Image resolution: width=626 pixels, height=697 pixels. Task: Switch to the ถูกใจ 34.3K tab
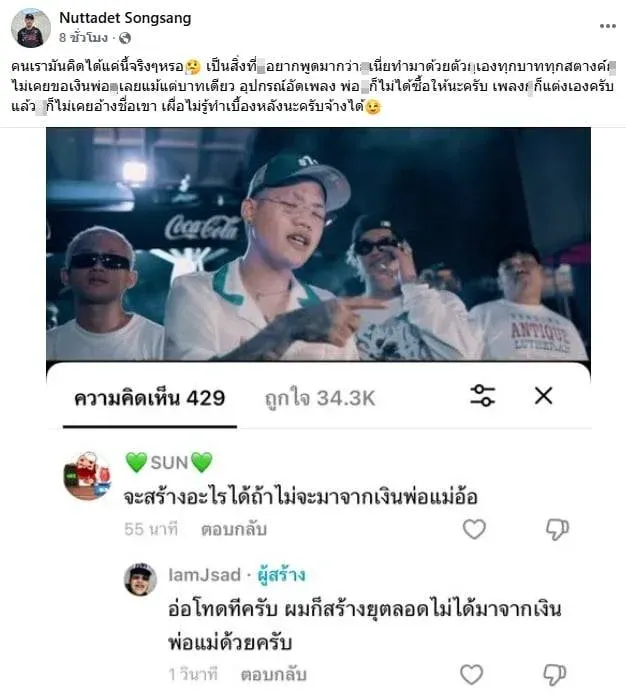pos(320,398)
